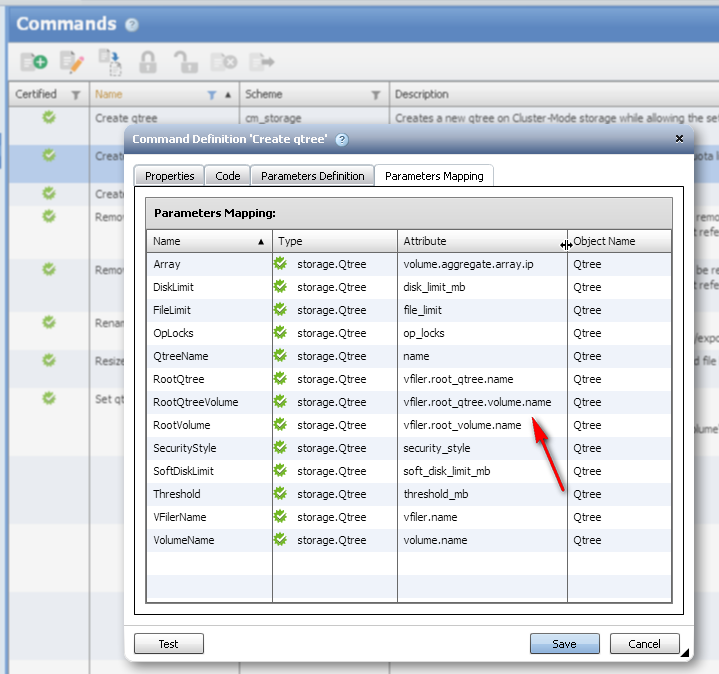Save the command definition
Image resolution: width=719 pixels, height=674 pixels.
pyautogui.click(x=564, y=644)
